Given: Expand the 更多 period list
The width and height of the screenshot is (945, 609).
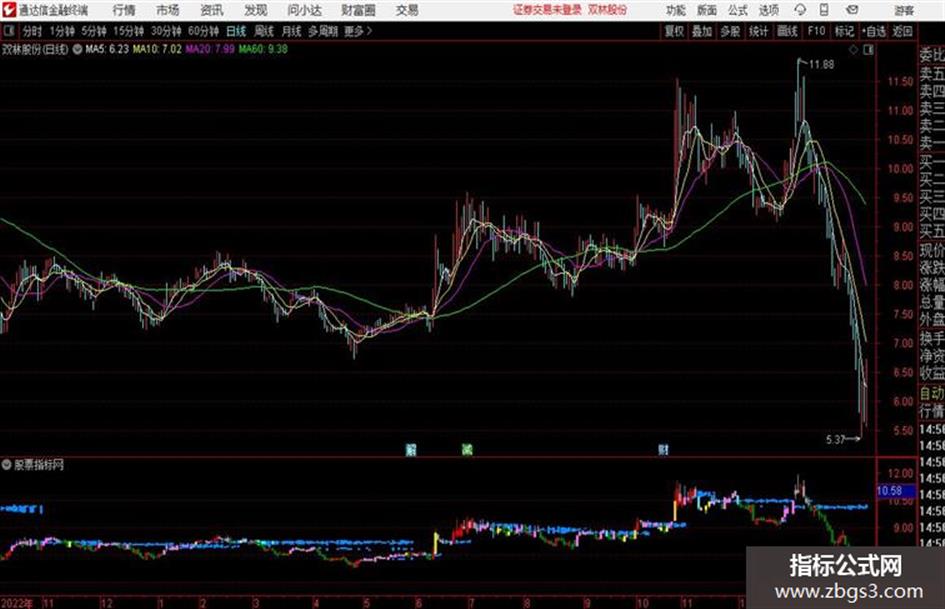Looking at the screenshot, I should (x=358, y=31).
